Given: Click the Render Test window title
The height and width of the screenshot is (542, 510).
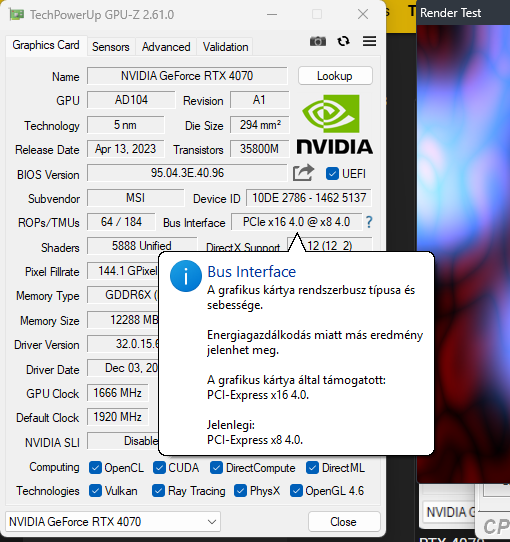Looking at the screenshot, I should [450, 13].
